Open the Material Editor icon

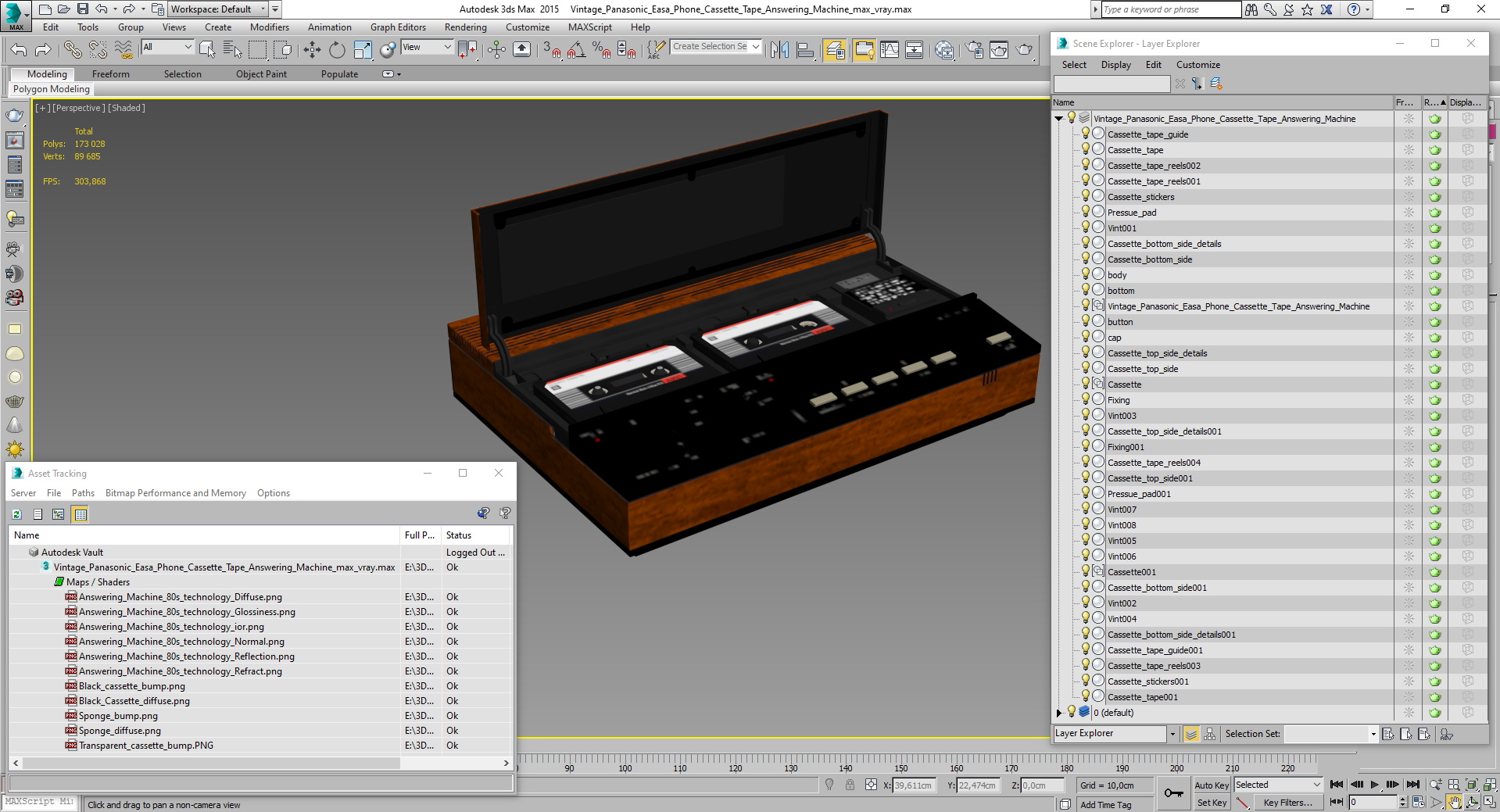(x=944, y=50)
